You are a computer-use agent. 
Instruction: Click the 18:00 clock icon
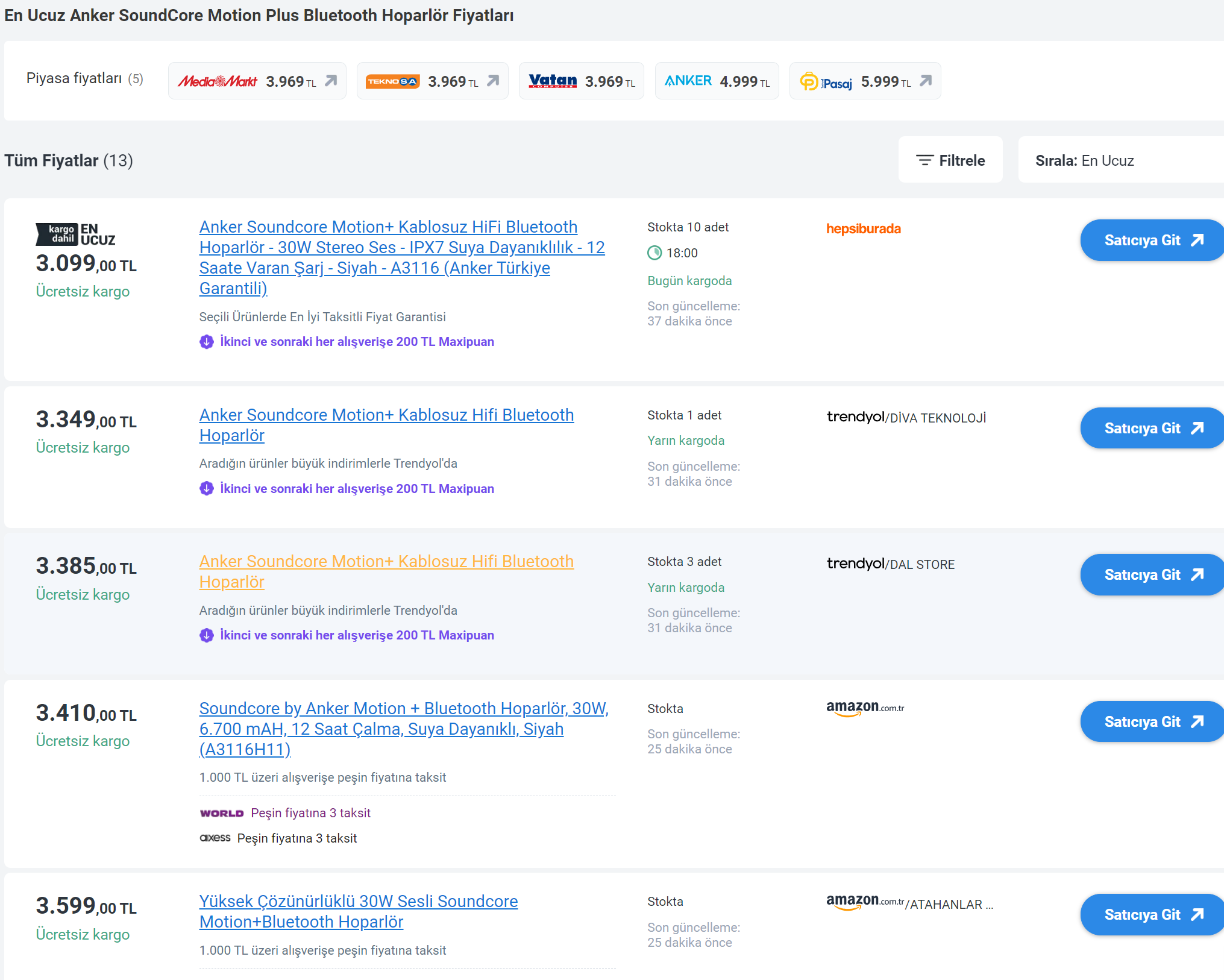click(x=654, y=253)
